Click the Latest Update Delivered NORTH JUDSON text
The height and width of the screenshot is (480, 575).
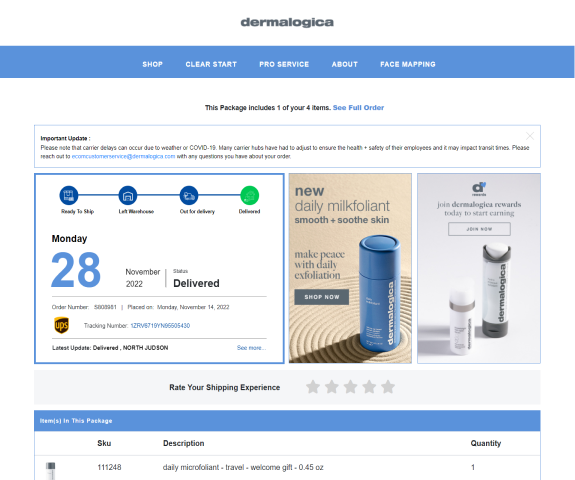(x=110, y=348)
